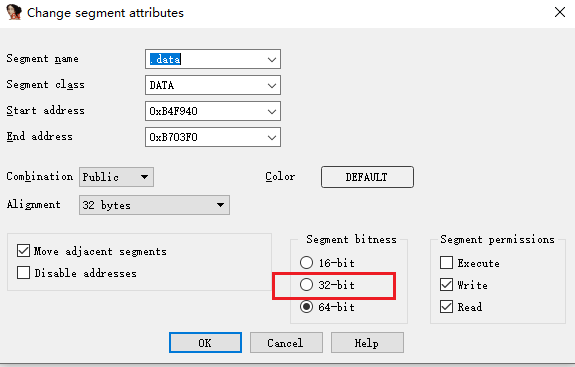Click the IDA application icon in title bar
The height and width of the screenshot is (367, 575).
tap(14, 12)
